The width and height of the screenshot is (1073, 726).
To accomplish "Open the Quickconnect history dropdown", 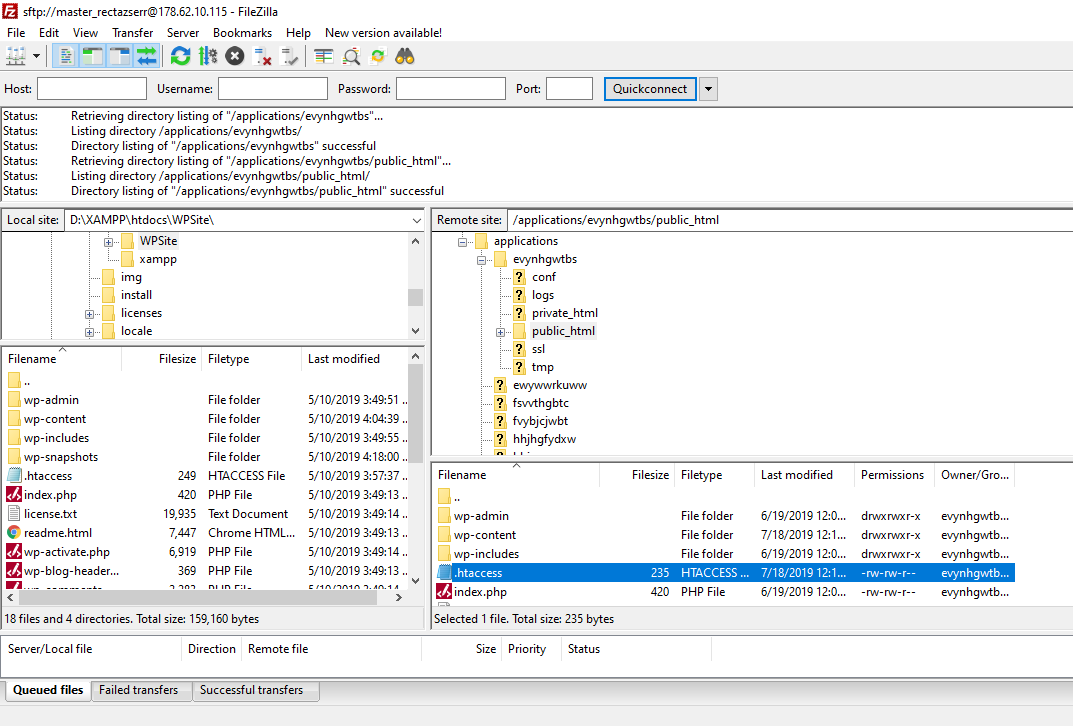I will [x=708, y=89].
